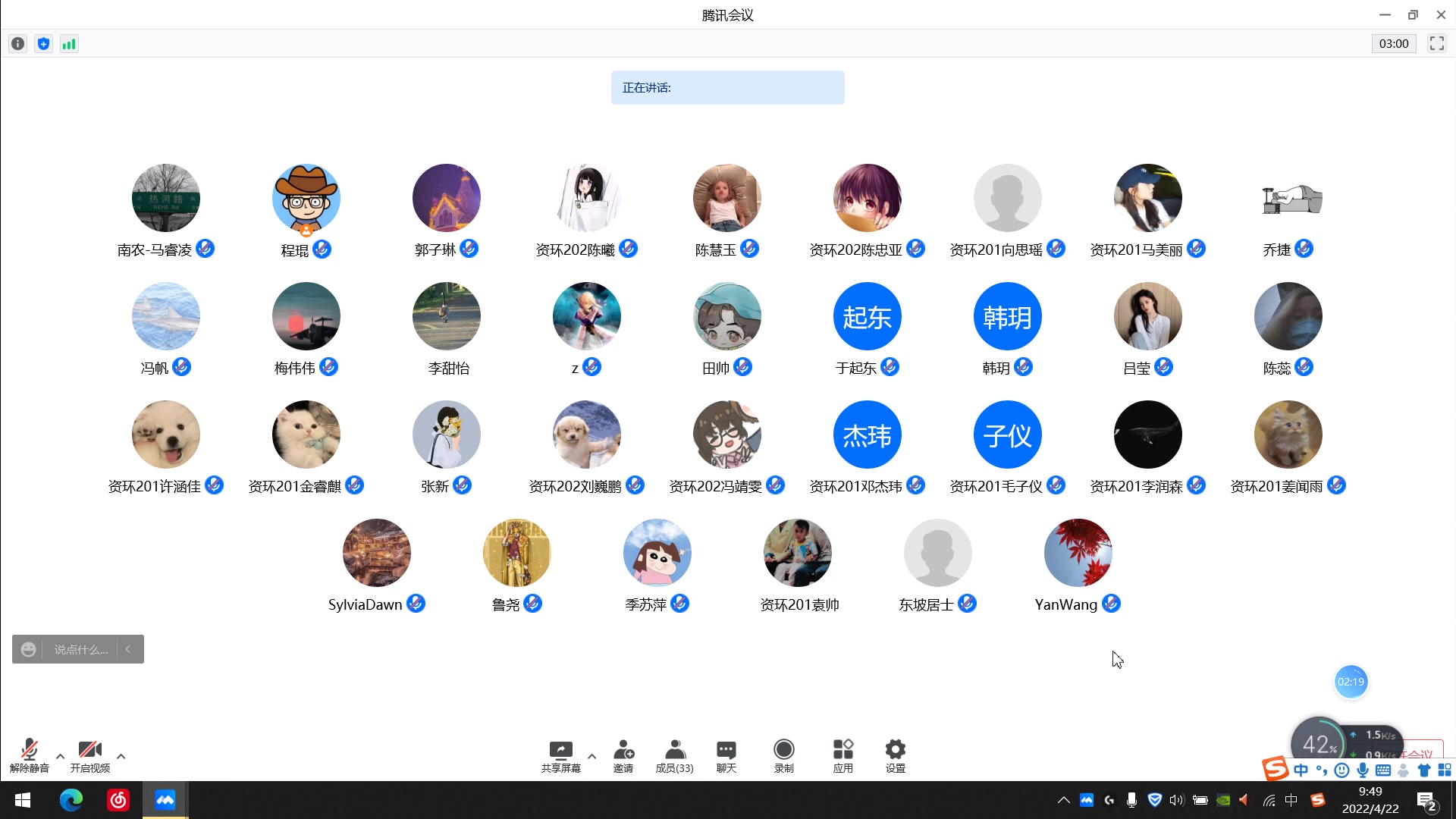
Task: Click the avatar of 张新
Action: [x=447, y=435]
